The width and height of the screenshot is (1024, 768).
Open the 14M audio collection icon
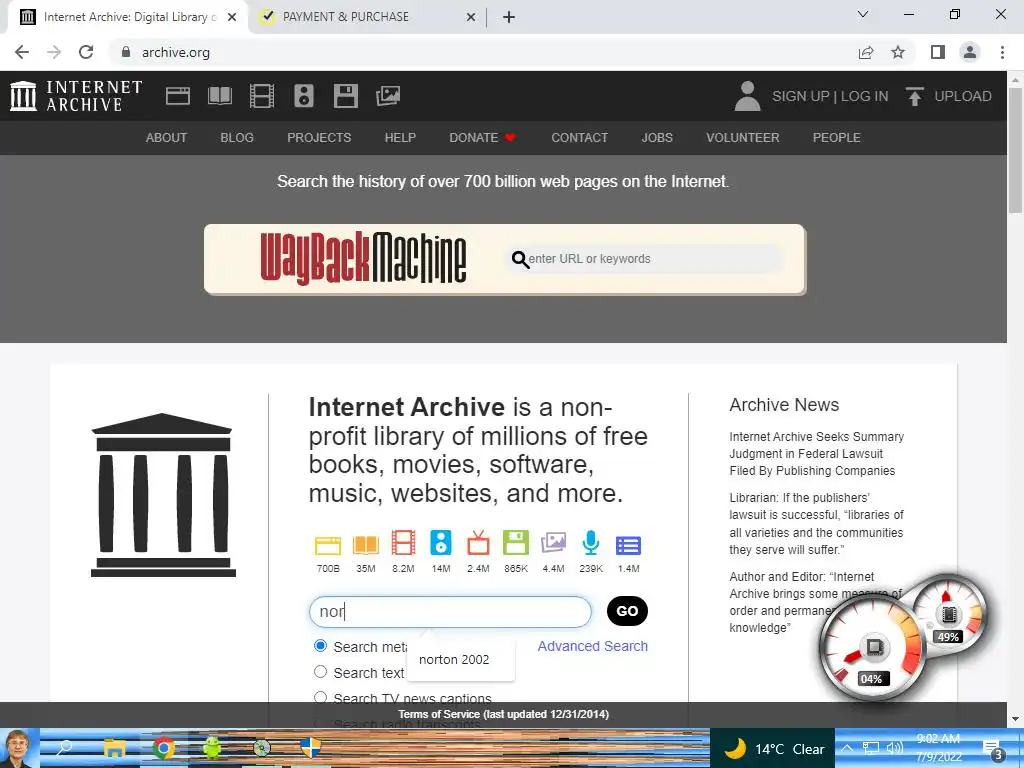click(x=441, y=543)
